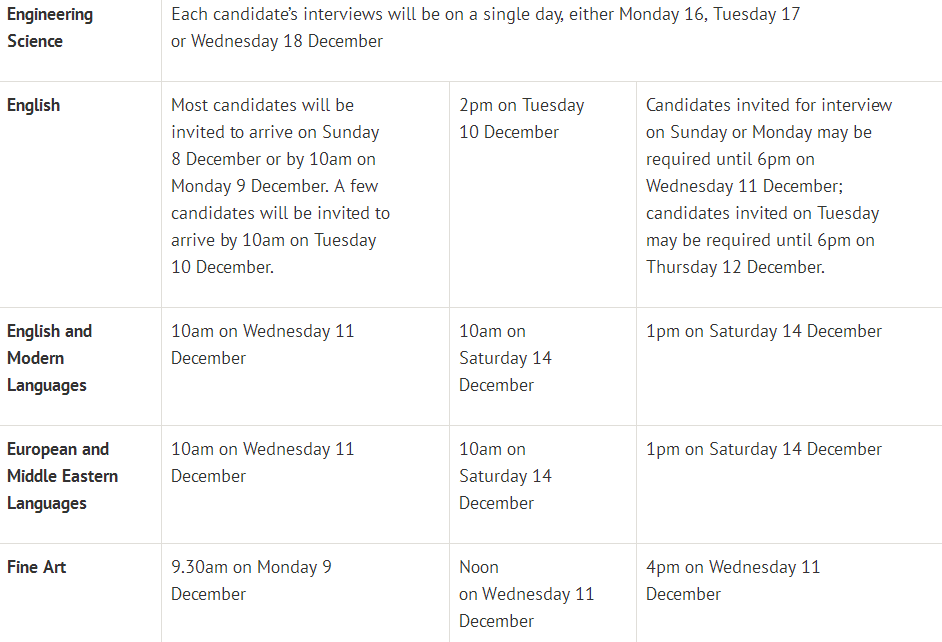Click English and Modern Languages 10am Saturday cell
This screenshot has width=942, height=642.
click(505, 358)
